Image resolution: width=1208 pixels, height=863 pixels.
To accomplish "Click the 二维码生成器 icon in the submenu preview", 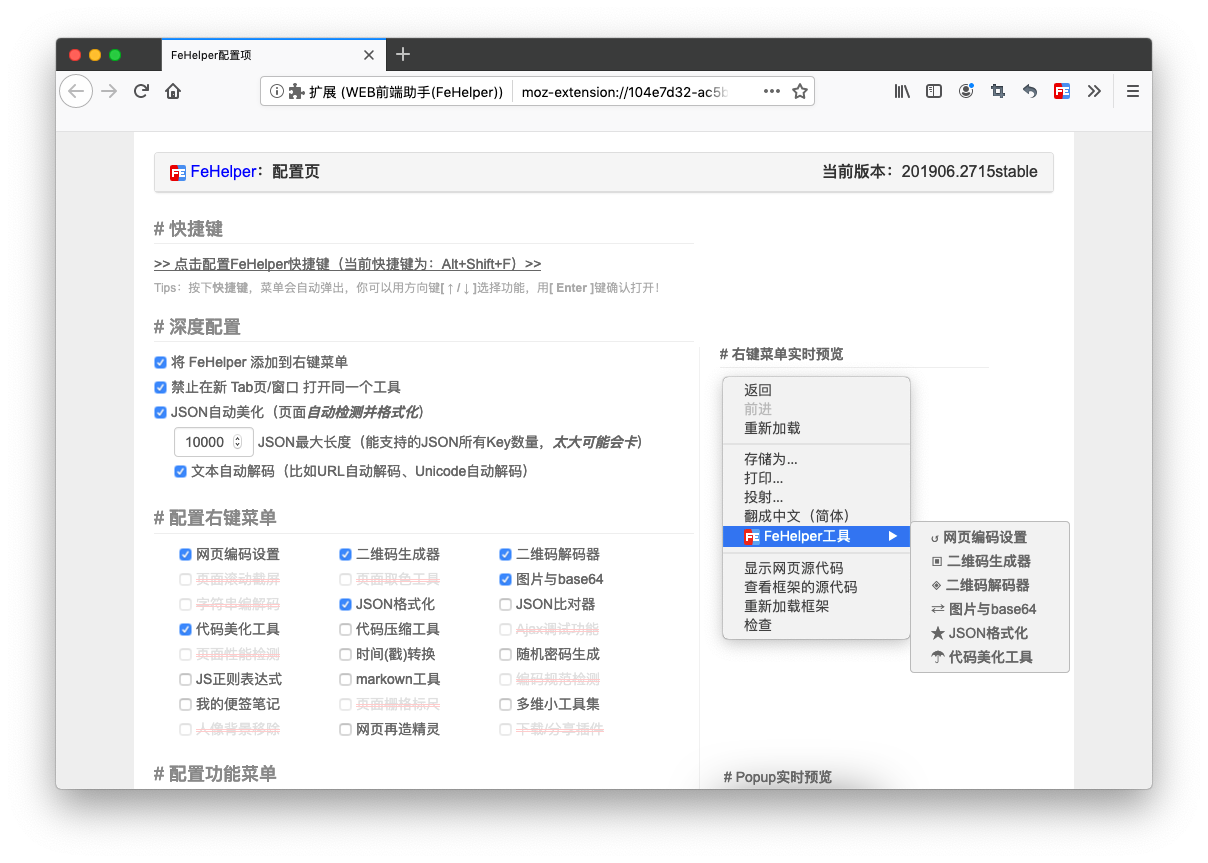I will click(x=936, y=562).
